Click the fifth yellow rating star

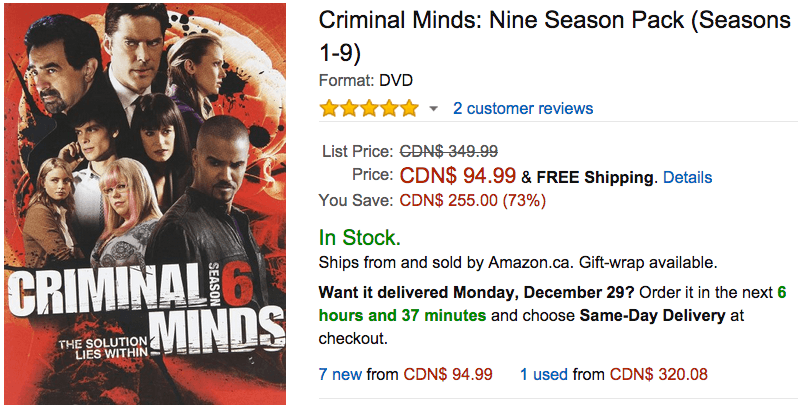[409, 108]
